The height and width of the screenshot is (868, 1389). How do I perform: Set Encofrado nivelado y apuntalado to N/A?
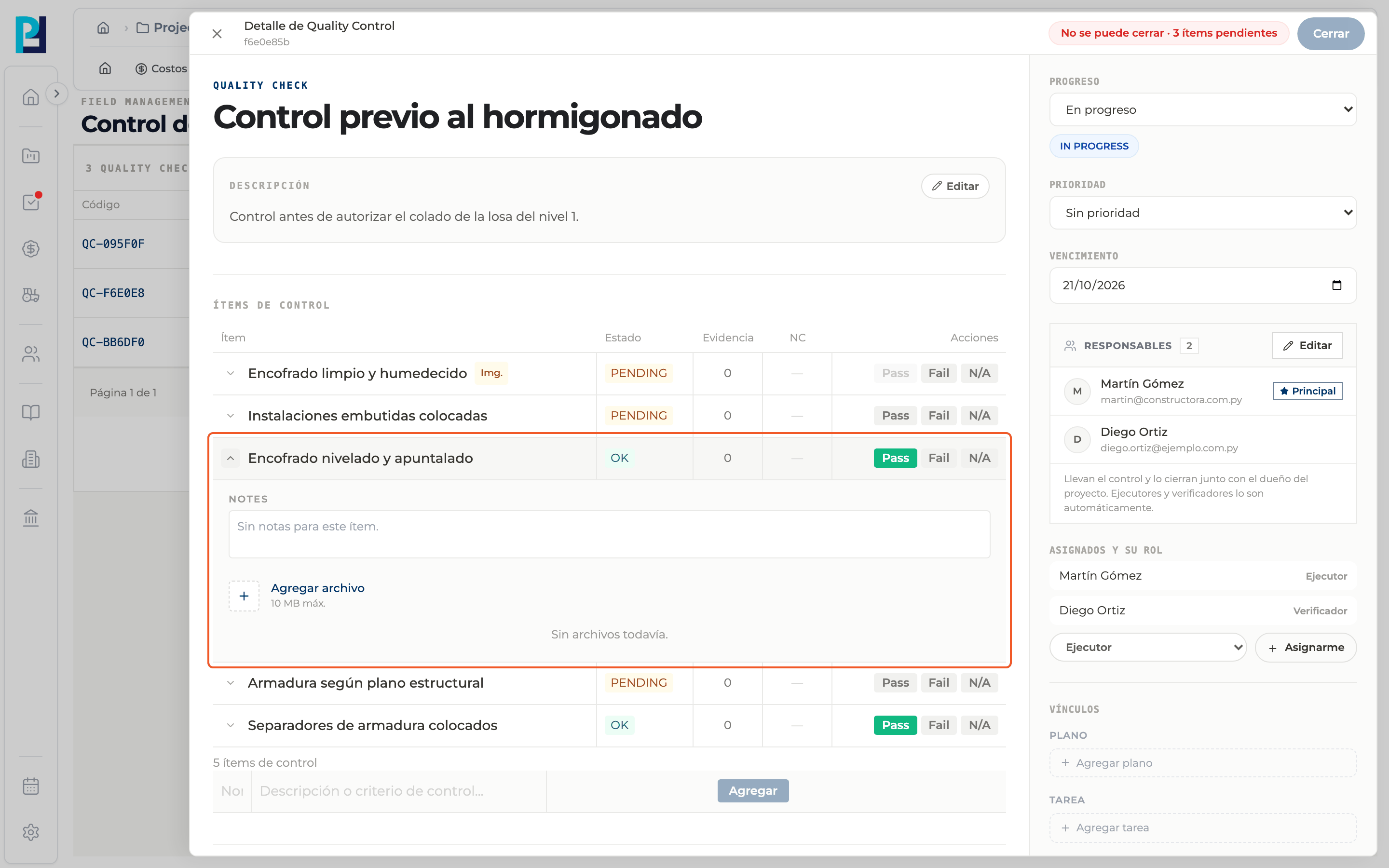(x=979, y=458)
